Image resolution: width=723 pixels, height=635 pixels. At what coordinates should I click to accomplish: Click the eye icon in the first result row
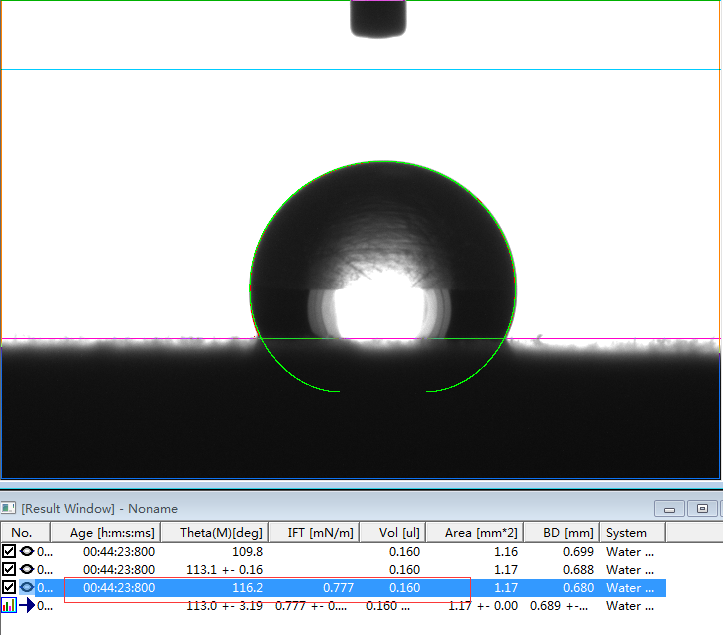[x=27, y=551]
